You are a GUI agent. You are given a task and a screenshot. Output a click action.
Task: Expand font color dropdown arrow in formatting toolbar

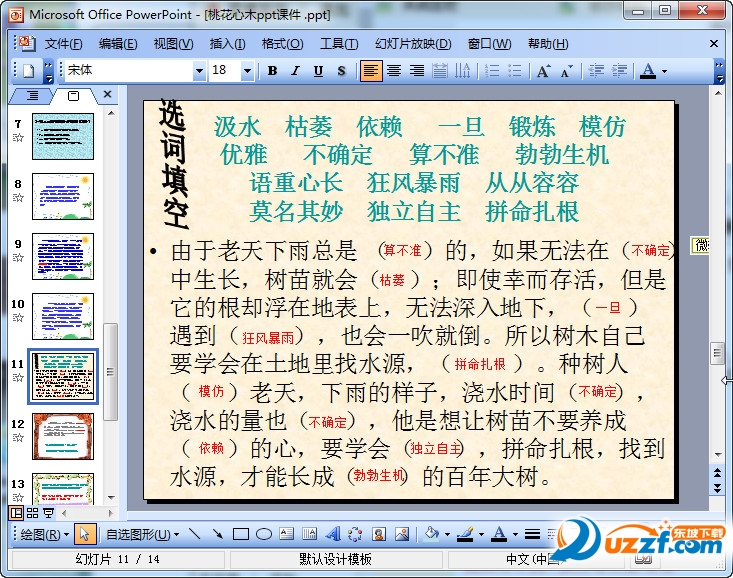pos(664,71)
